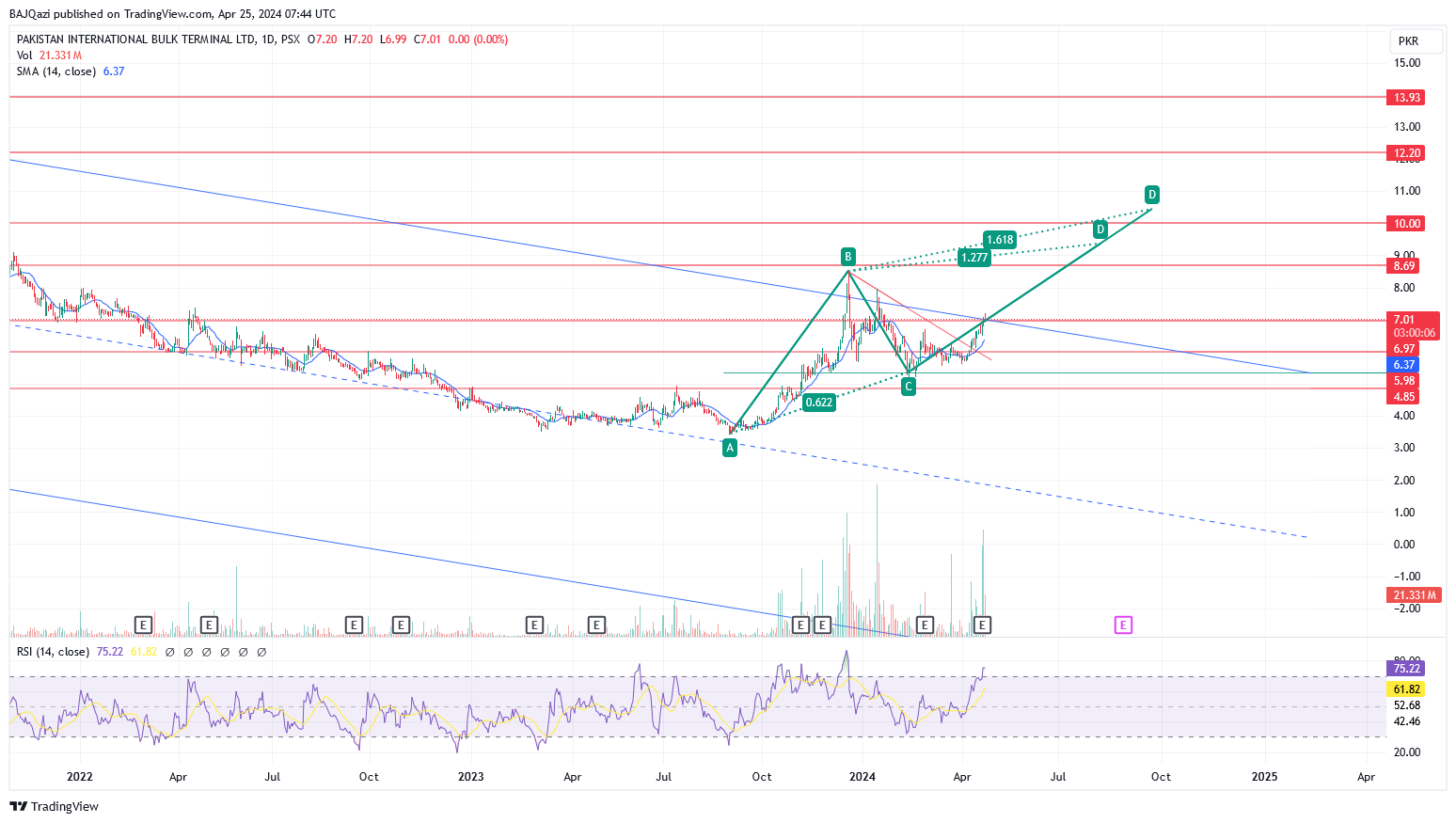This screenshot has width=1456, height=823.
Task: Click the 03:00:06 countdown under current price
Action: coord(1414,333)
